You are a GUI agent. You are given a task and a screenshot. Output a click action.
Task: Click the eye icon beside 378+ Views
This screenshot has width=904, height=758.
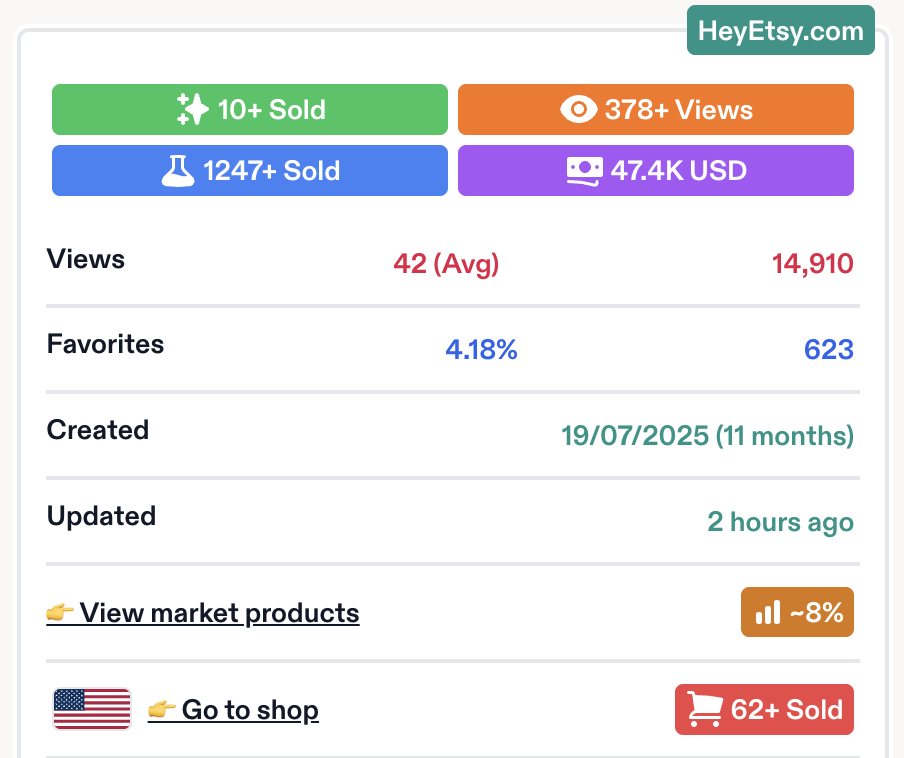578,109
